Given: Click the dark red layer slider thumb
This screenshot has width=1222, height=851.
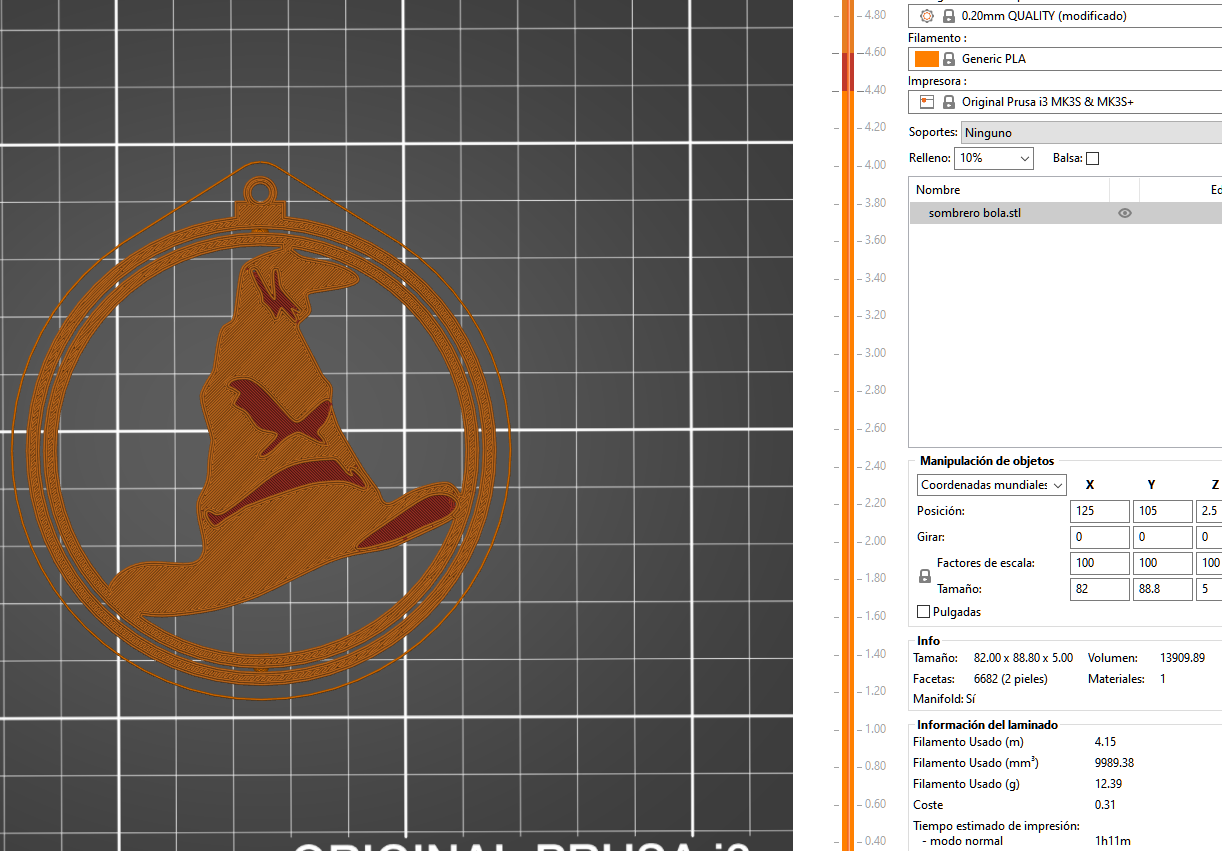Looking at the screenshot, I should click(847, 72).
